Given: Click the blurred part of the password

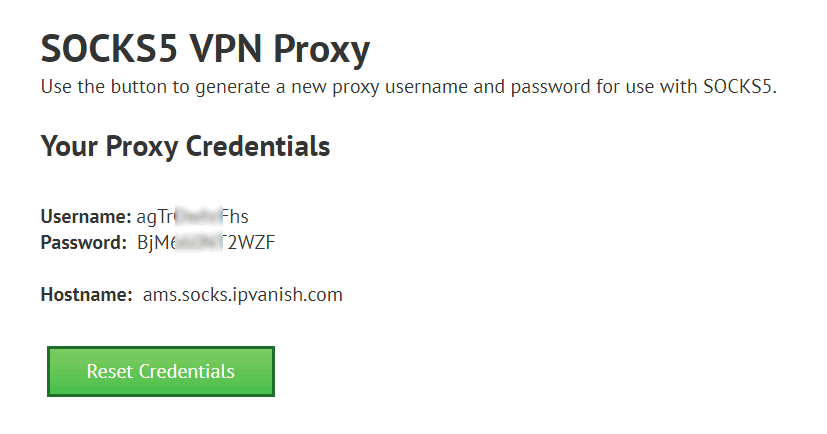Looking at the screenshot, I should [198, 243].
